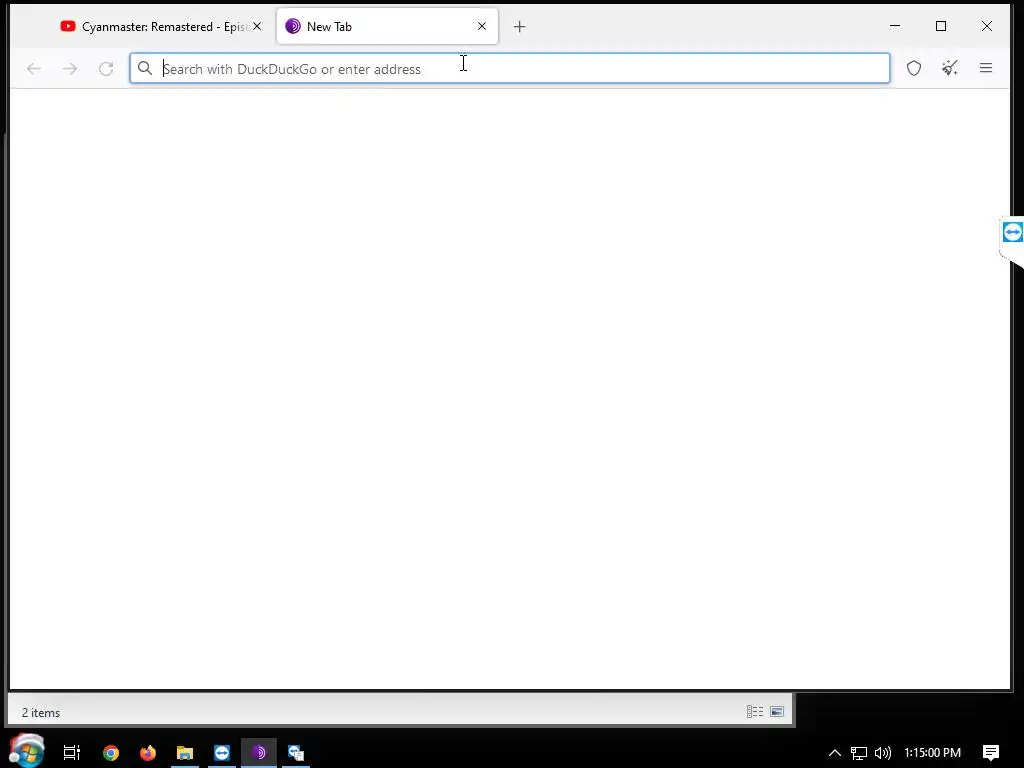The height and width of the screenshot is (768, 1024).
Task: Open the TeamViewer side panel tab
Action: (1012, 232)
